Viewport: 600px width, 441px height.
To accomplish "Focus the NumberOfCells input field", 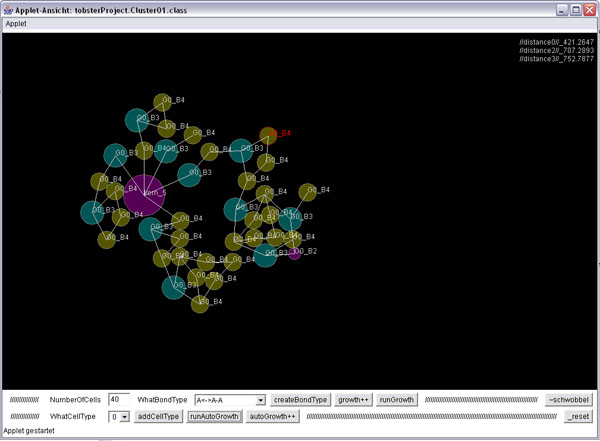I will click(119, 400).
